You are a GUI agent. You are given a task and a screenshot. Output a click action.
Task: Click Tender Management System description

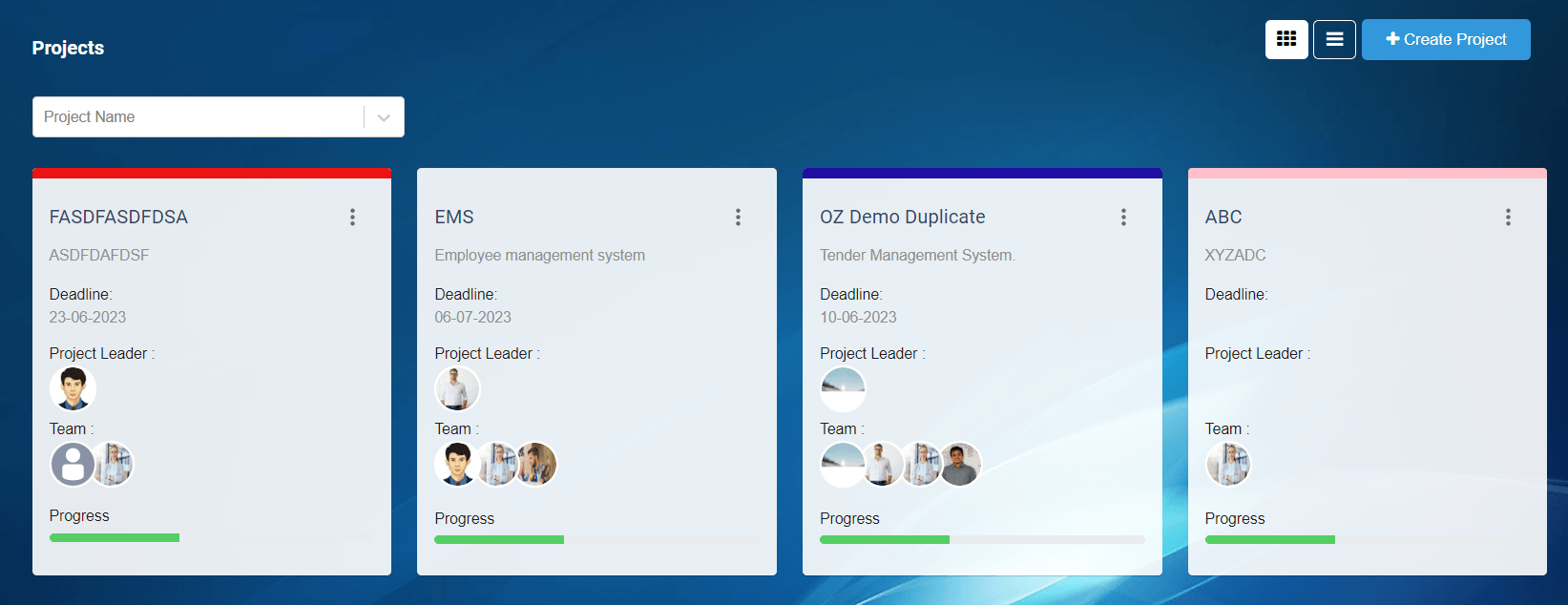pos(917,255)
